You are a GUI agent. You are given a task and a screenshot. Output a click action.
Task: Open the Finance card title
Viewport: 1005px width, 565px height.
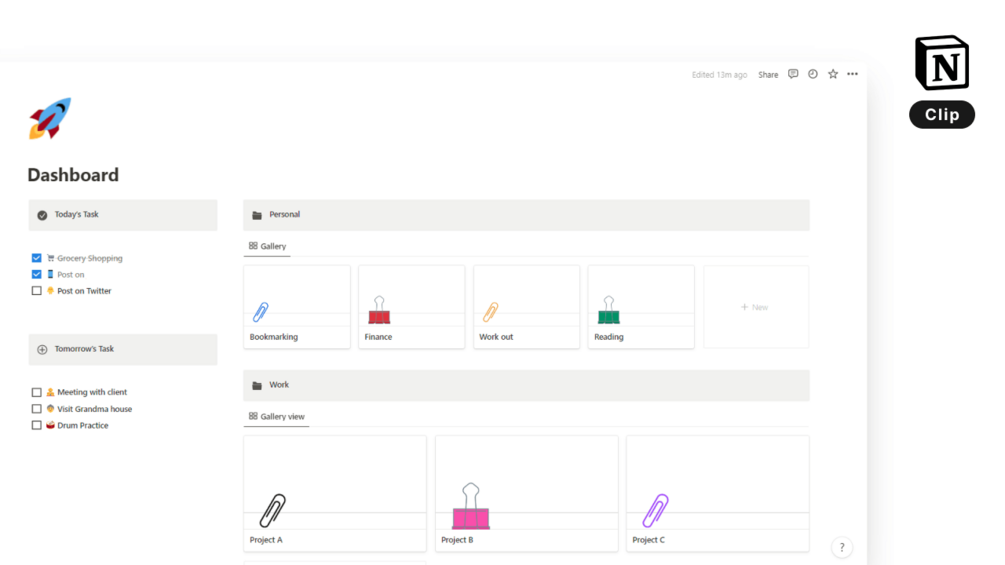378,337
